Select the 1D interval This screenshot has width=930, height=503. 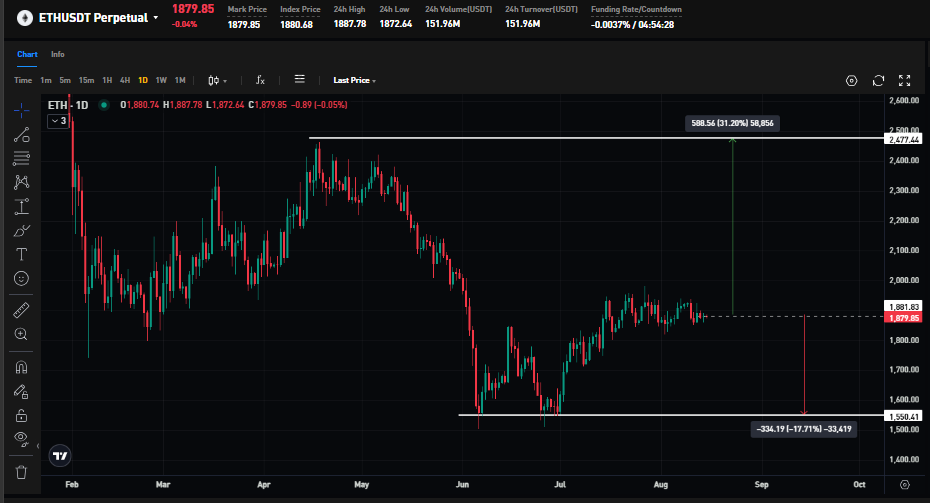(143, 80)
